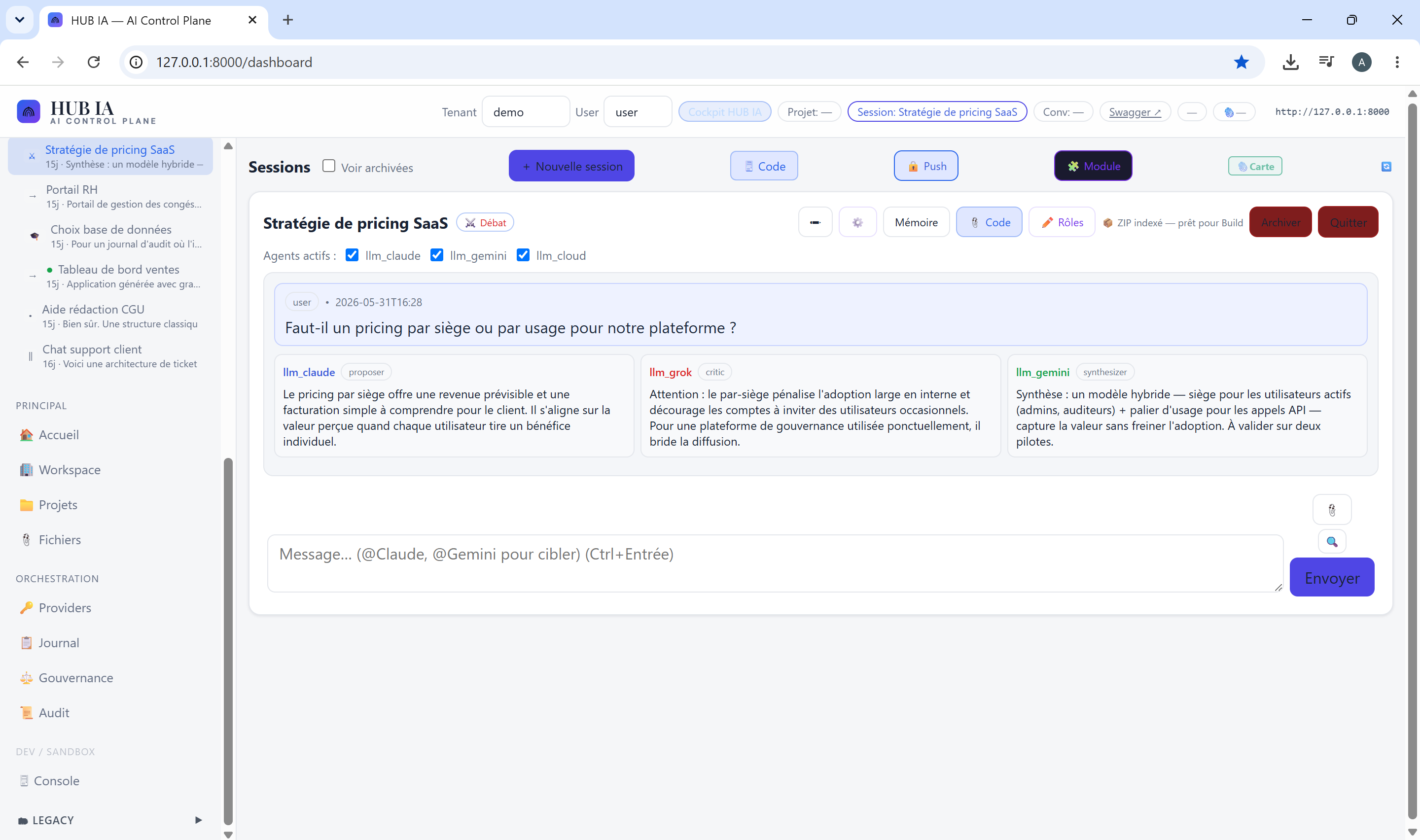1420x840 pixels.
Task: Click Chrome's downloads icon
Action: pos(1290,62)
